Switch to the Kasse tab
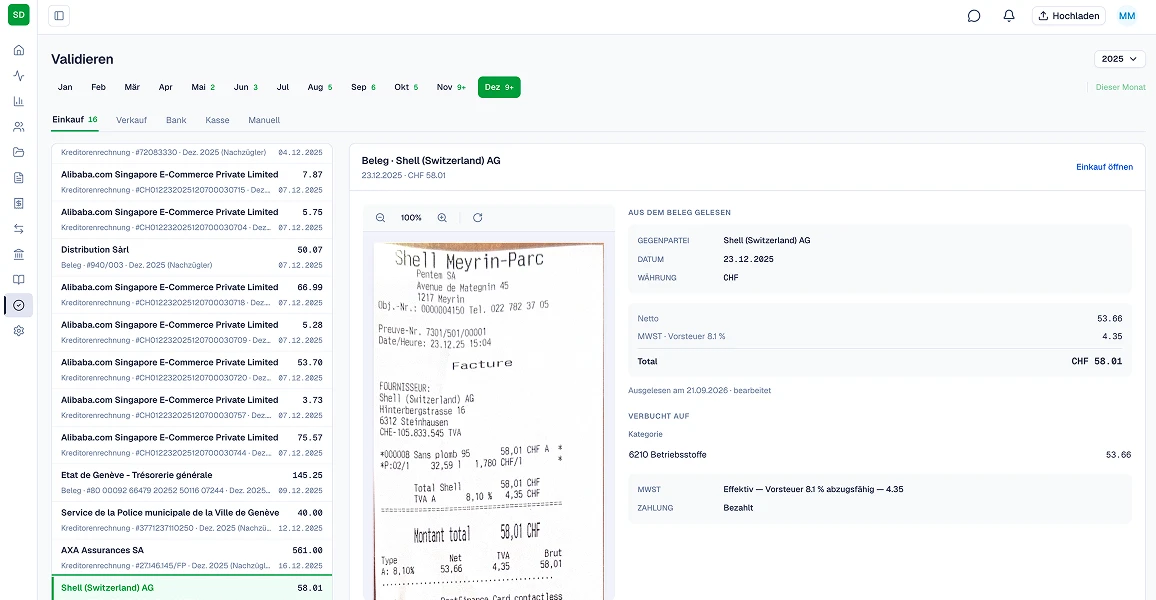 pyautogui.click(x=217, y=119)
